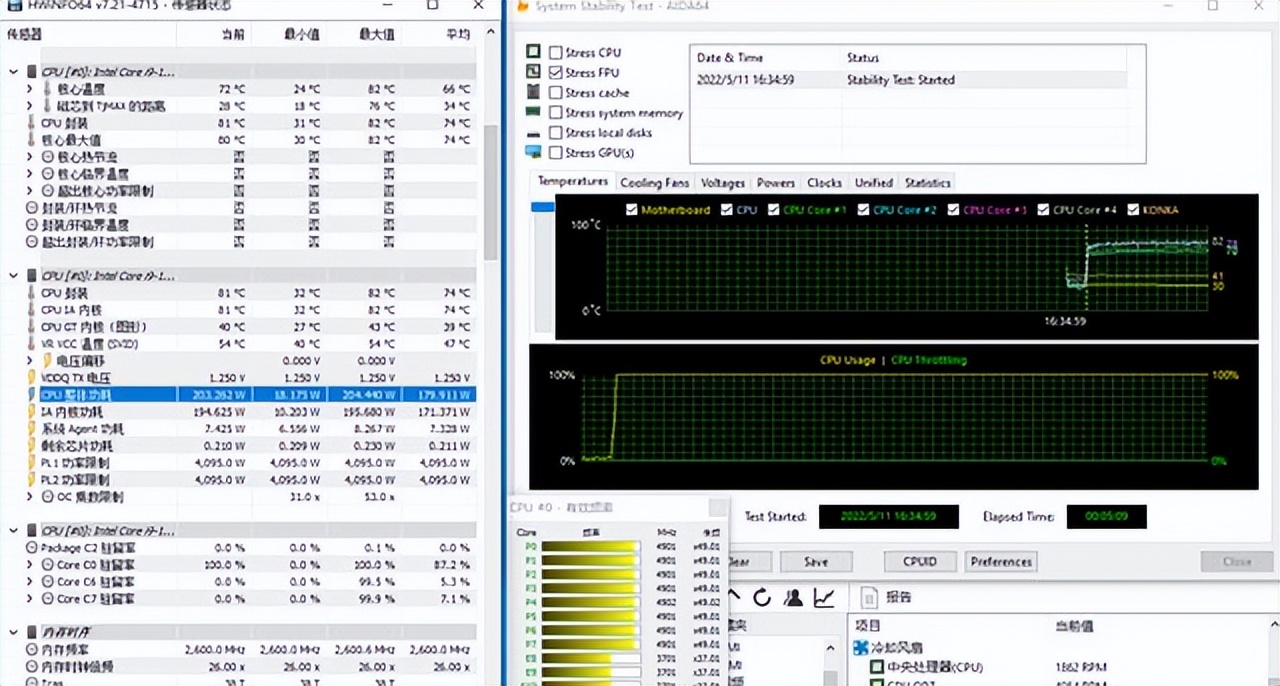Enable the Stress local disks checkbox
Screen dimensions: 1280x686
tap(555, 133)
